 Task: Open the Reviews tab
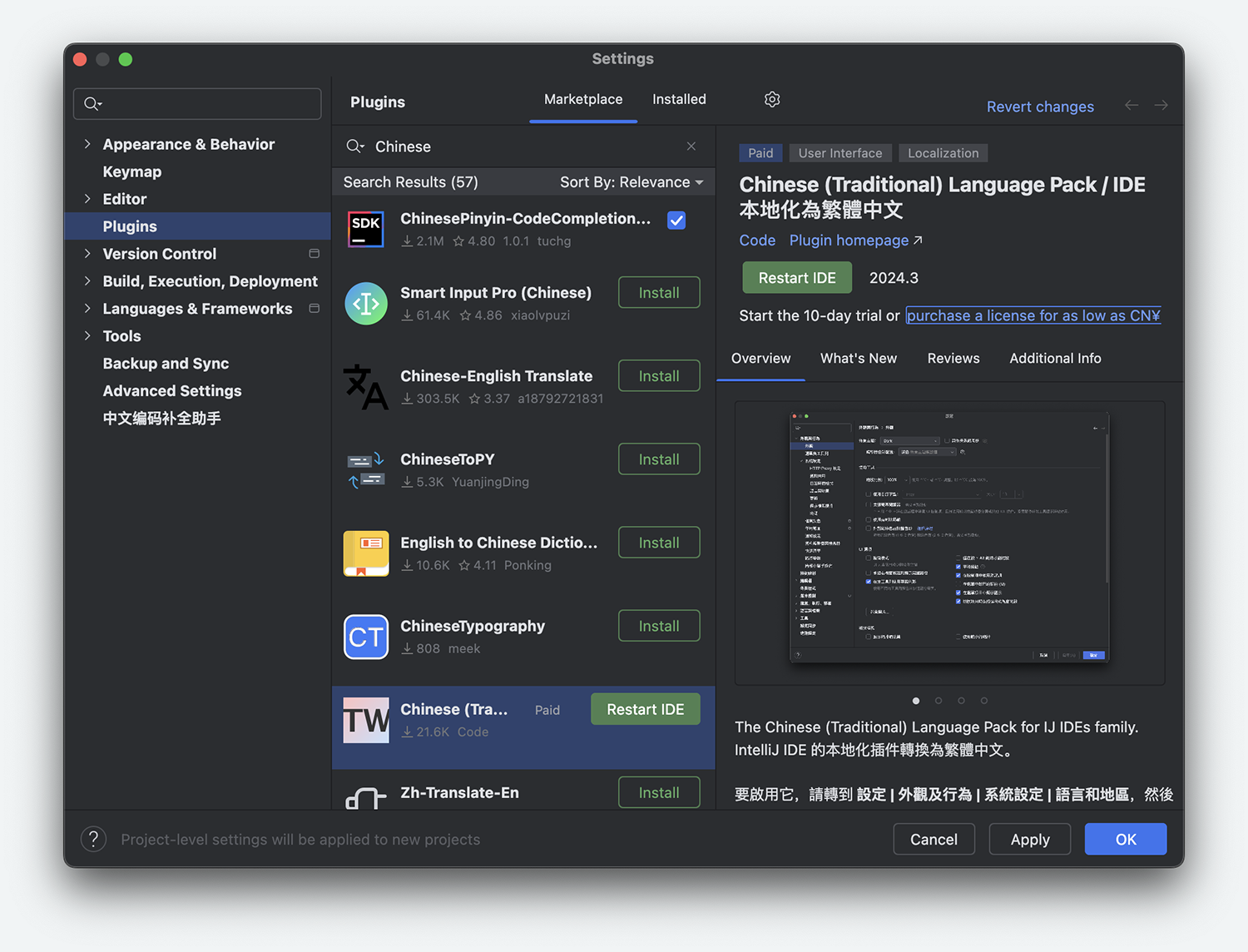click(x=953, y=359)
